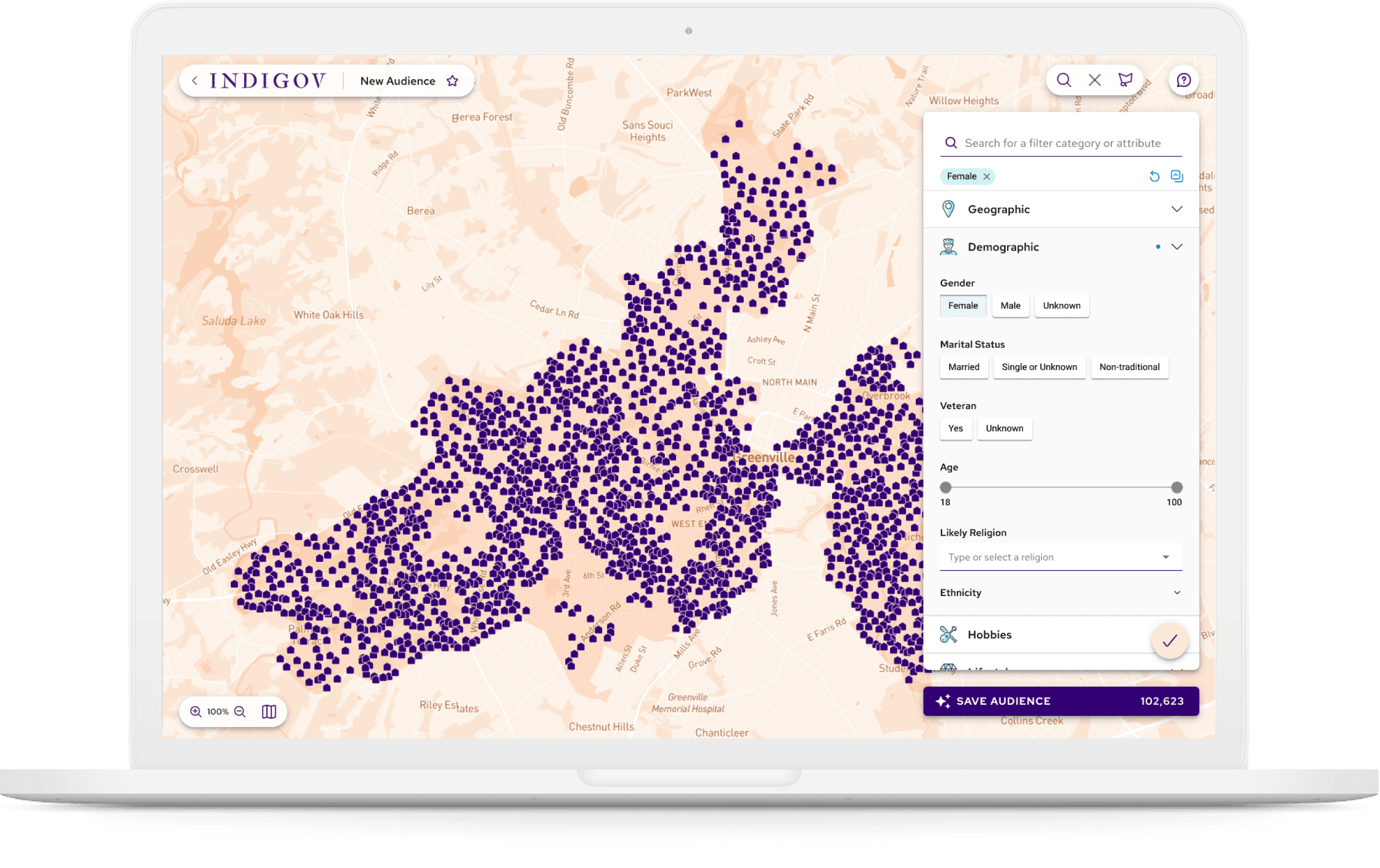Open the map flag icon in the top toolbar

[1125, 80]
